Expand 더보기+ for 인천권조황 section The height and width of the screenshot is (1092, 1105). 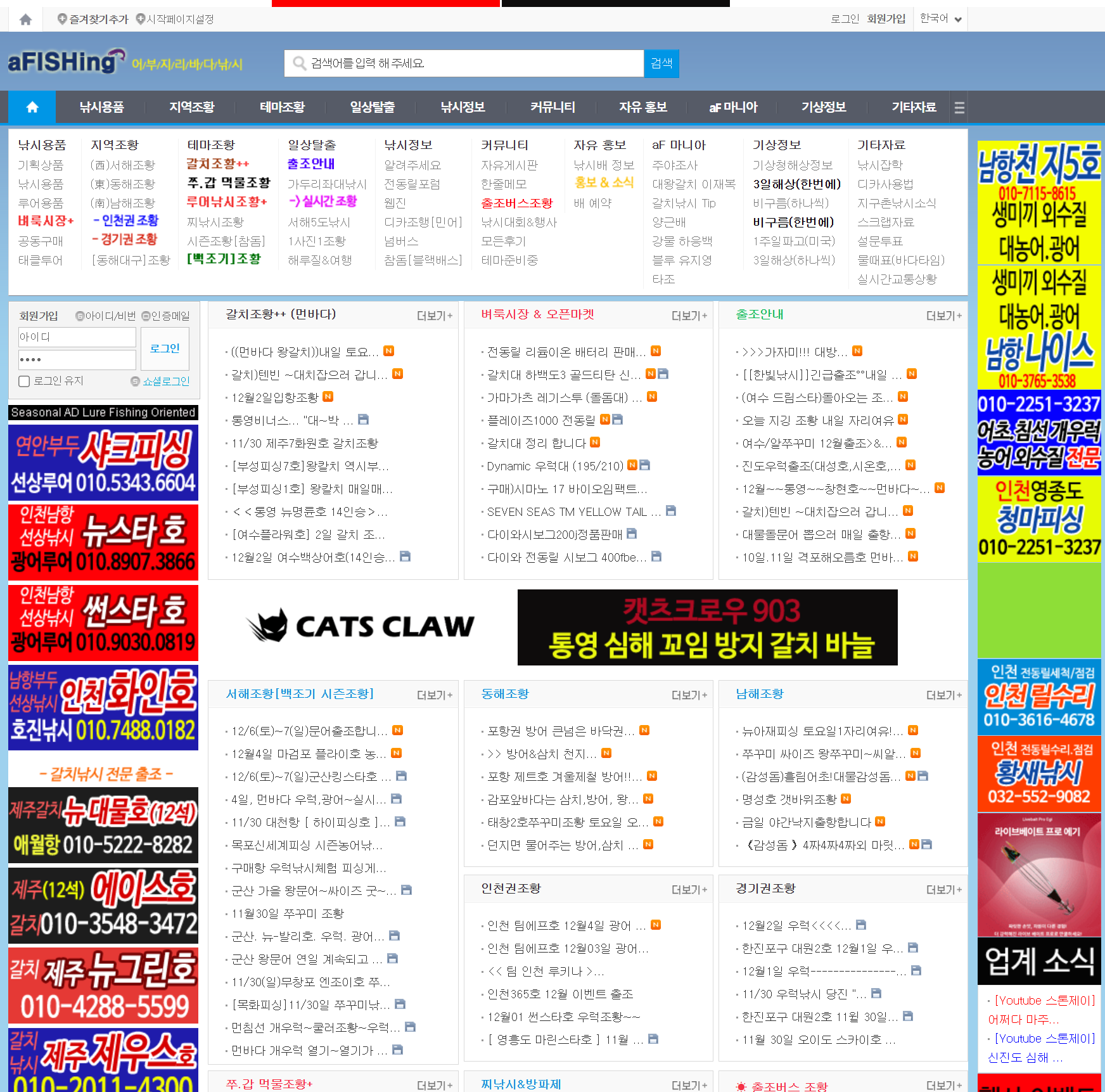[x=689, y=890]
